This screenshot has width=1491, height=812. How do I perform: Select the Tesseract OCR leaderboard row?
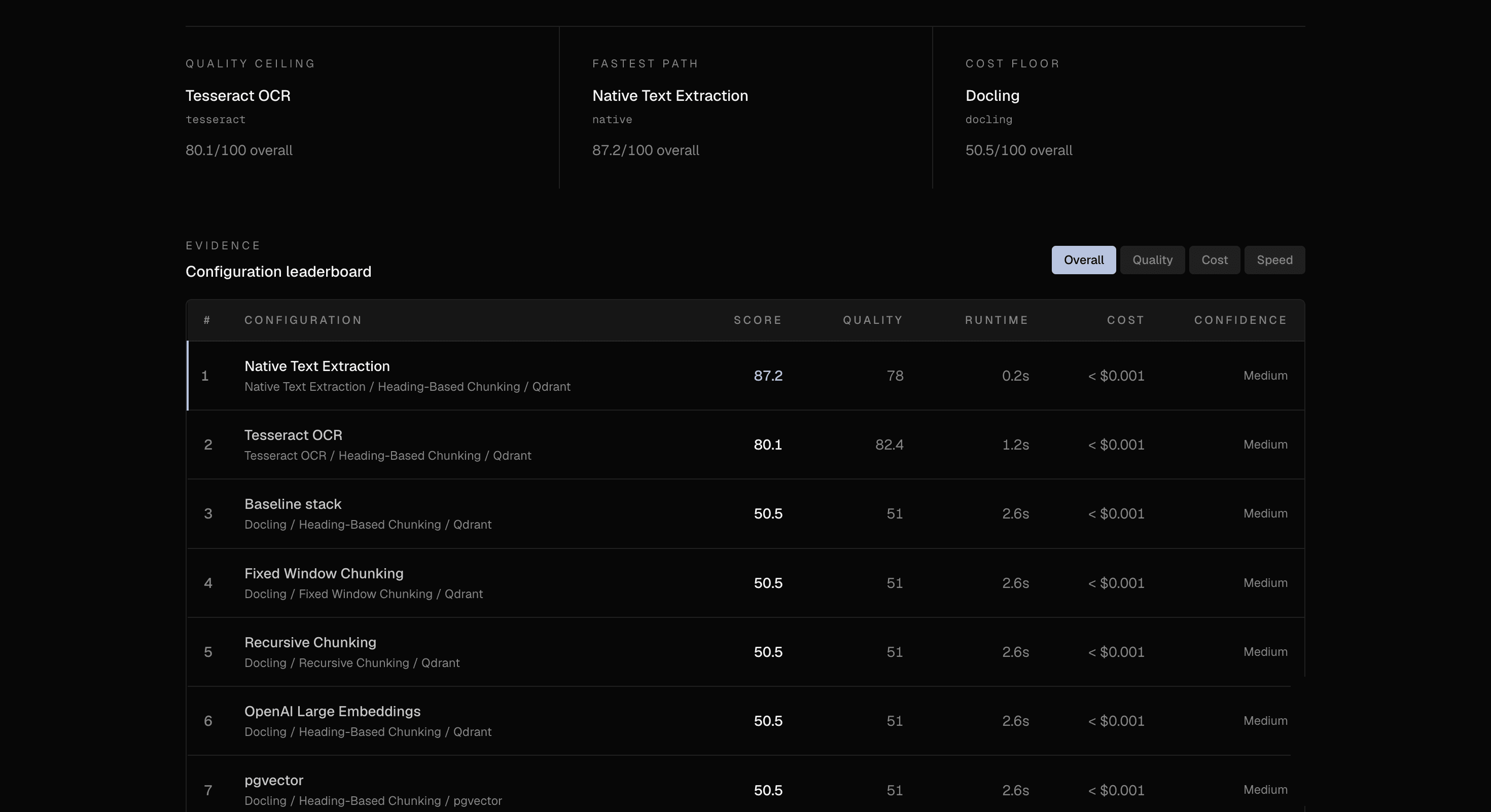(745, 445)
